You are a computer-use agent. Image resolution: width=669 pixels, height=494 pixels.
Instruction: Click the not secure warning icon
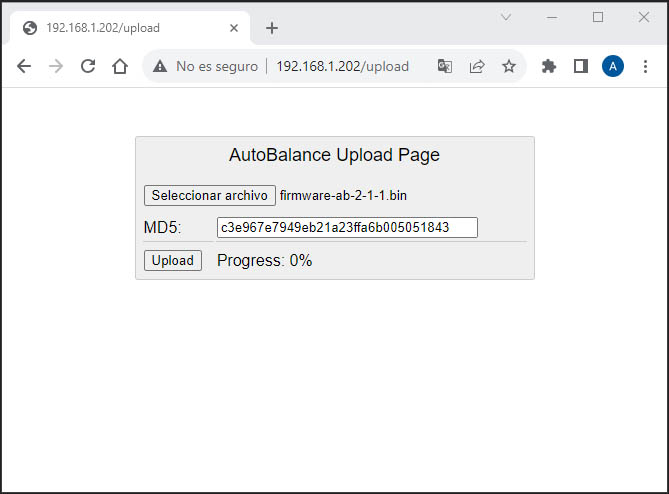click(160, 66)
